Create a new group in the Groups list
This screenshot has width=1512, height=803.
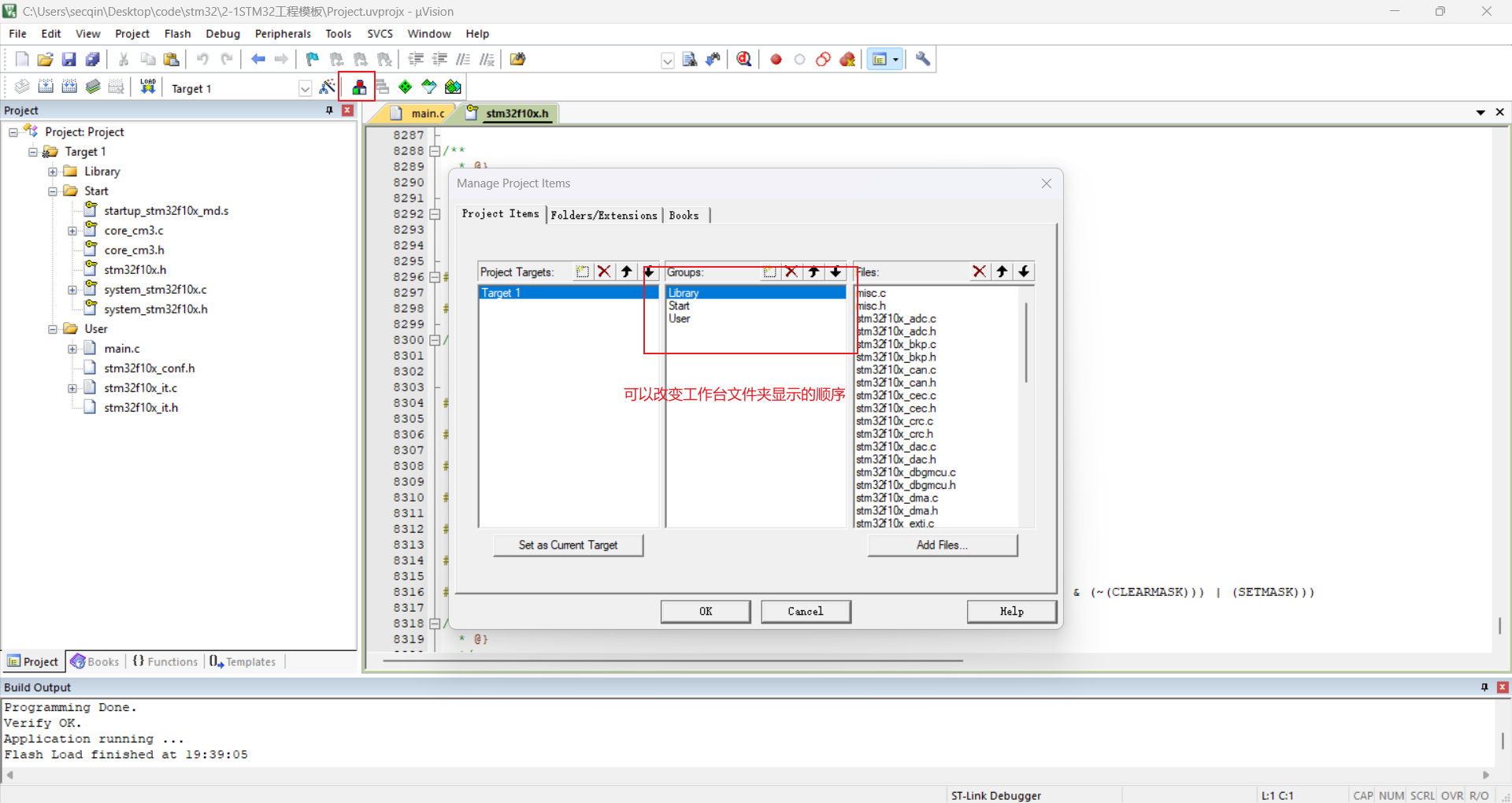(769, 272)
